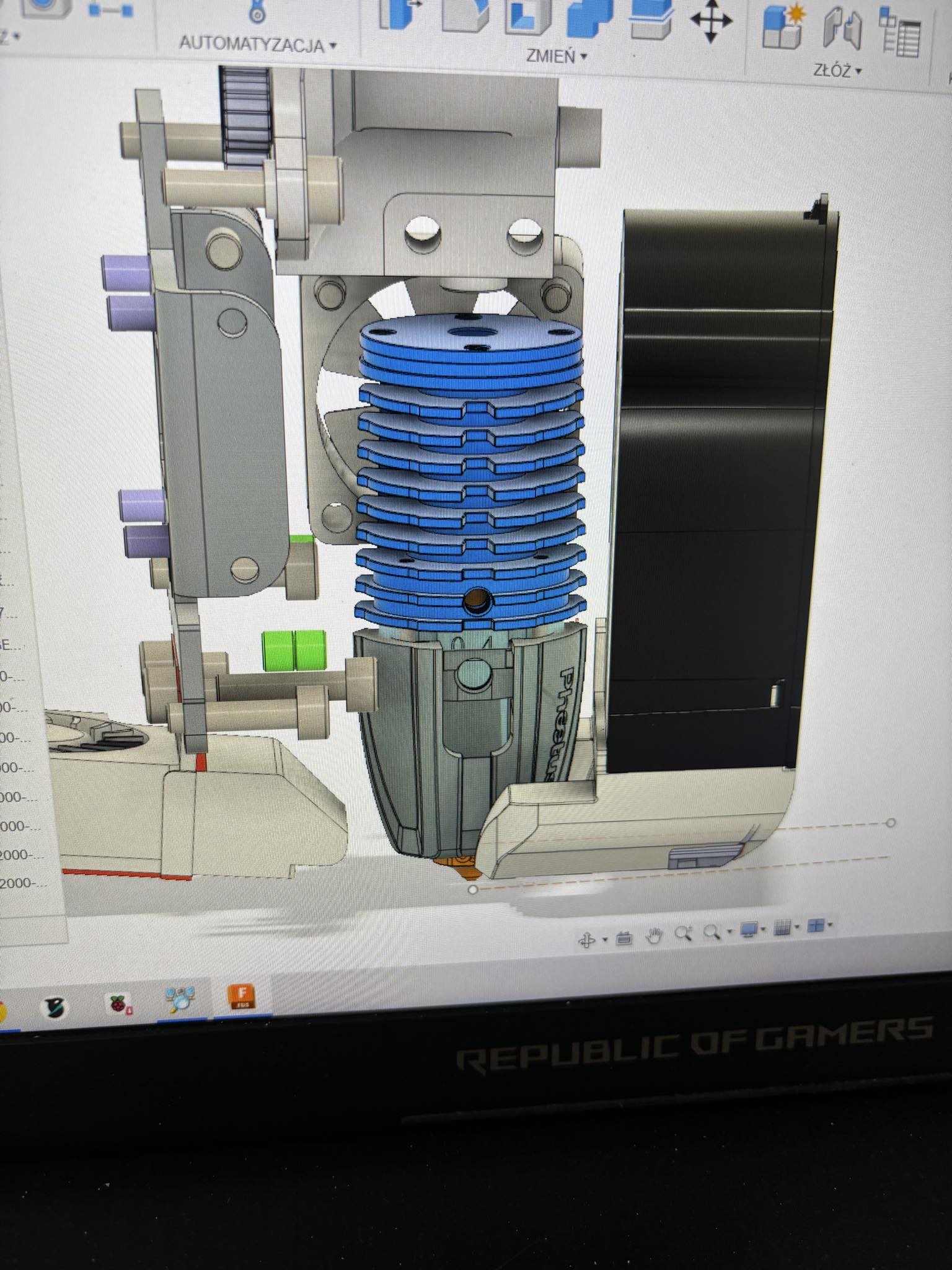Open the AUTOMATYZACJA dropdown menu

pos(257,45)
